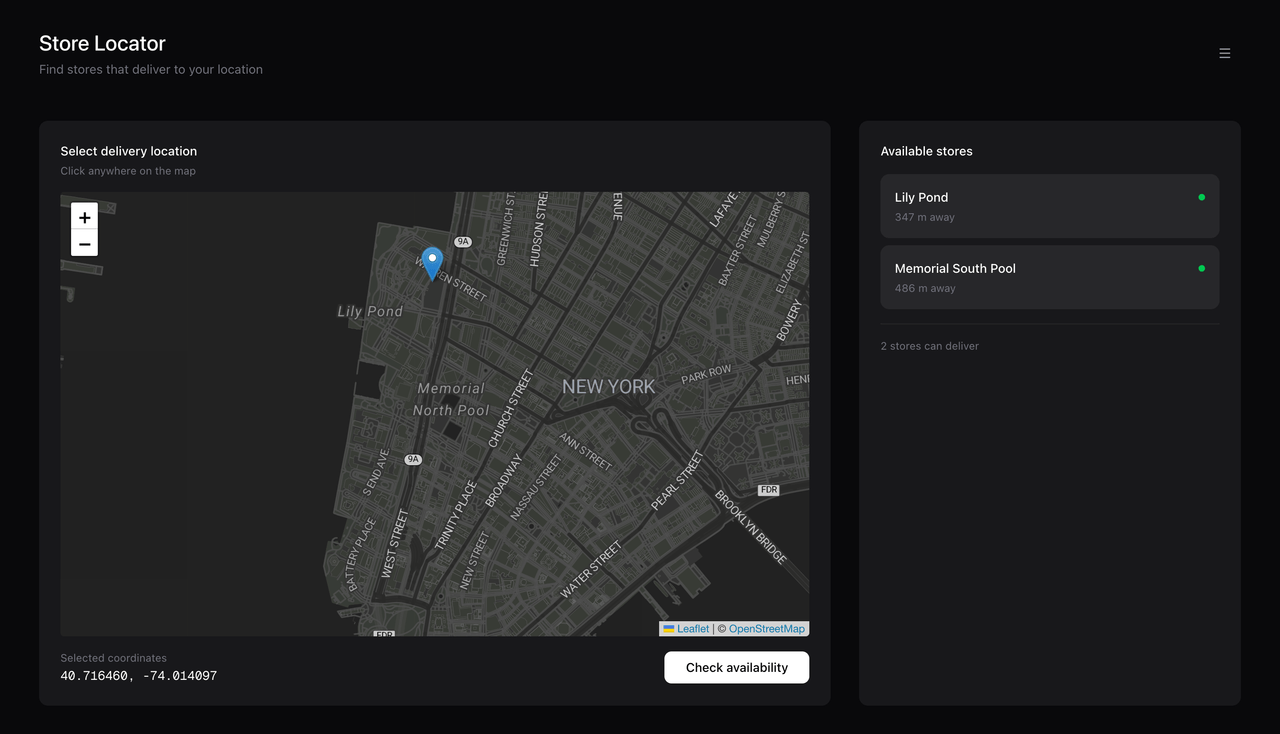Click the 9A route shield near the marker
The width and height of the screenshot is (1280, 734).
[x=462, y=241]
